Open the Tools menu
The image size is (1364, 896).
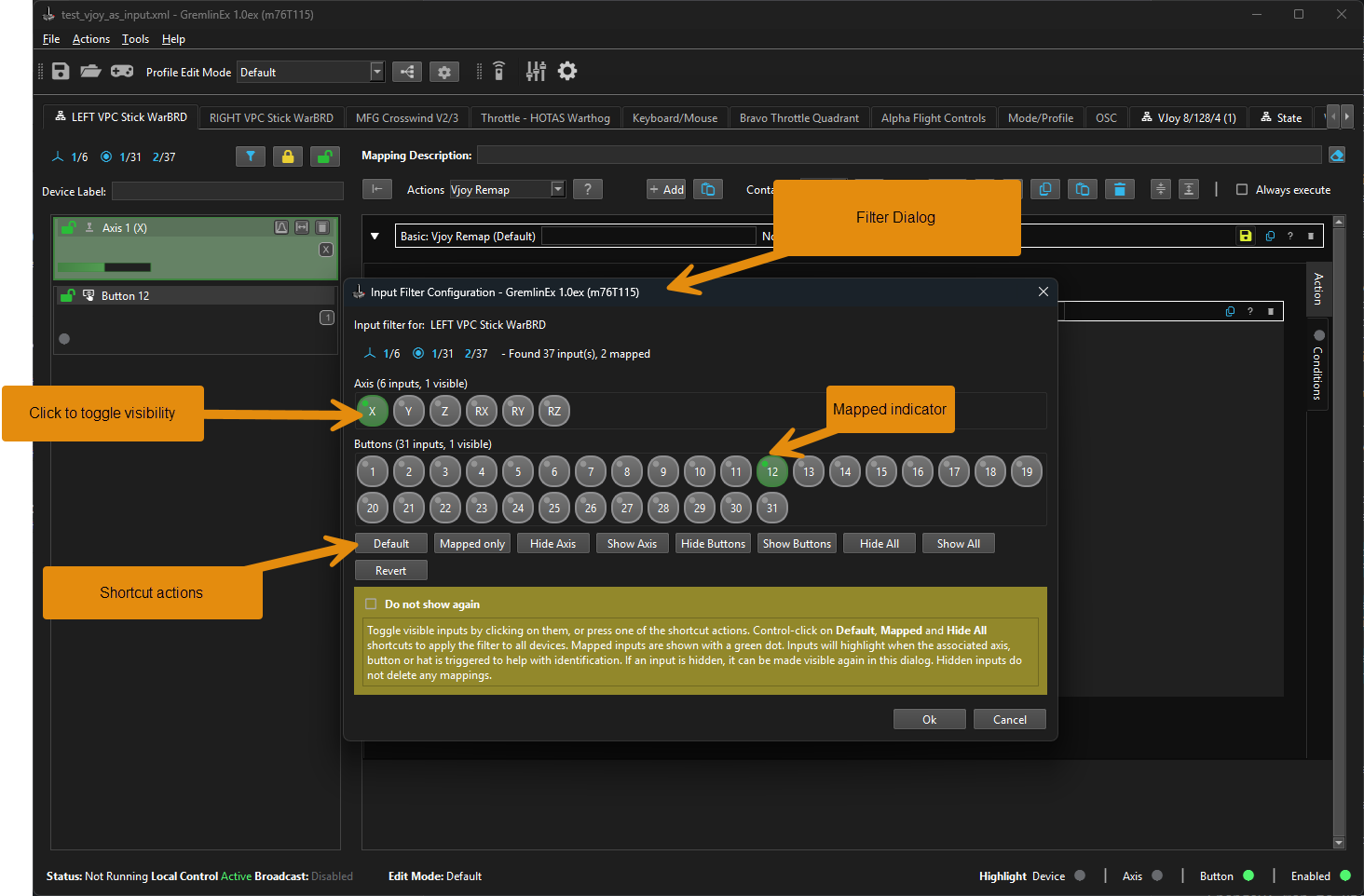click(x=135, y=39)
